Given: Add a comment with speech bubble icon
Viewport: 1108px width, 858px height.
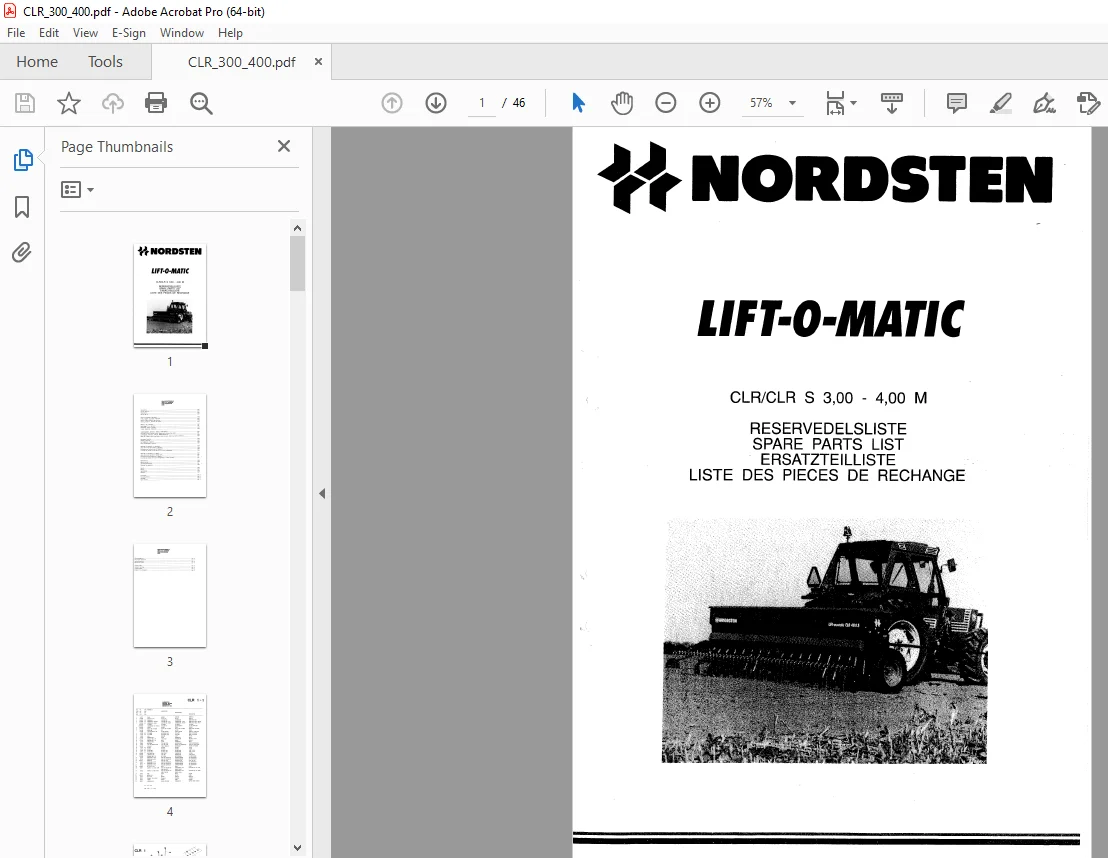Looking at the screenshot, I should [956, 103].
